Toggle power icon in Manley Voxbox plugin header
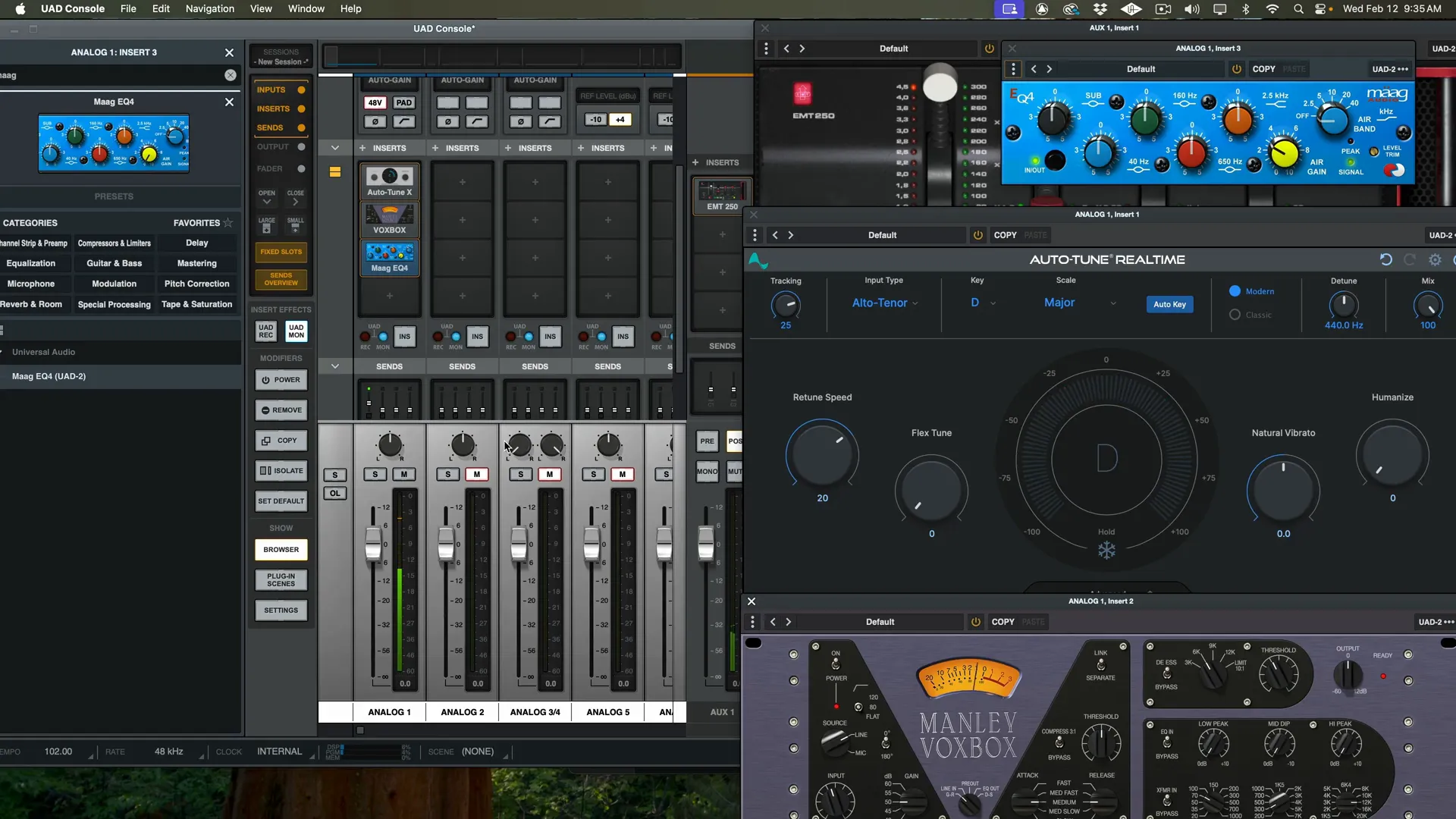The height and width of the screenshot is (819, 1456). [x=975, y=622]
